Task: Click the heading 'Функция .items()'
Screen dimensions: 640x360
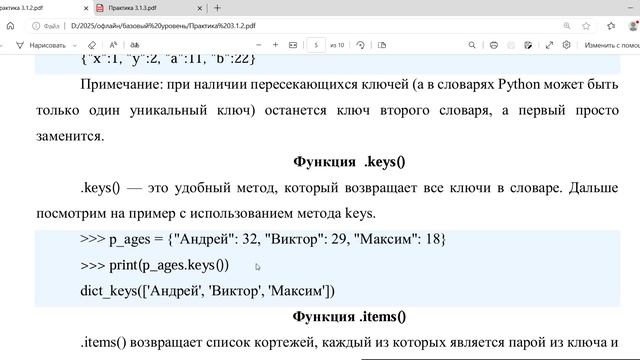Action: point(349,317)
